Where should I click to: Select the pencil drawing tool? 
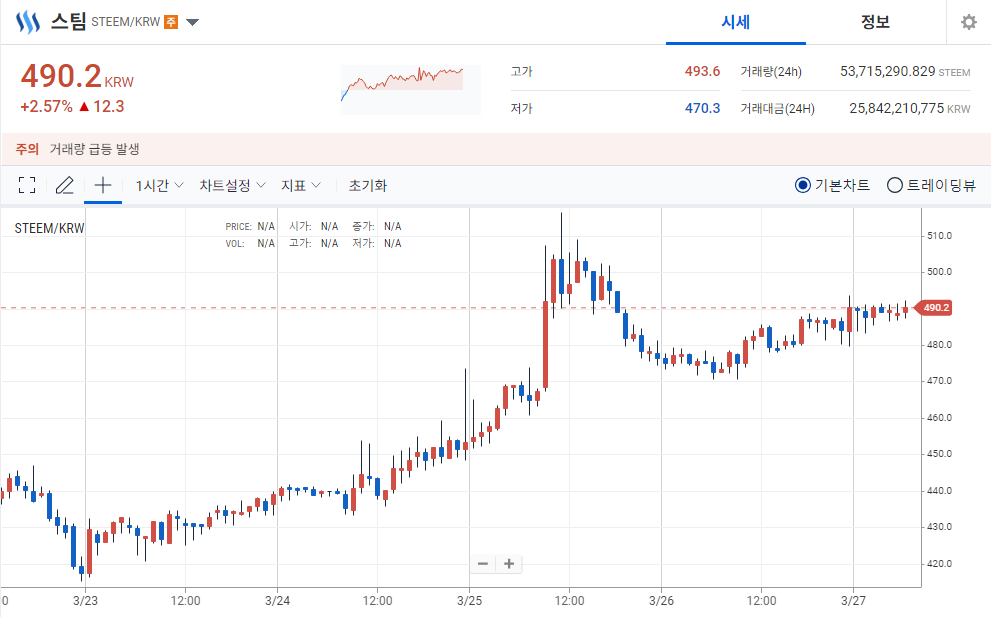coord(64,185)
